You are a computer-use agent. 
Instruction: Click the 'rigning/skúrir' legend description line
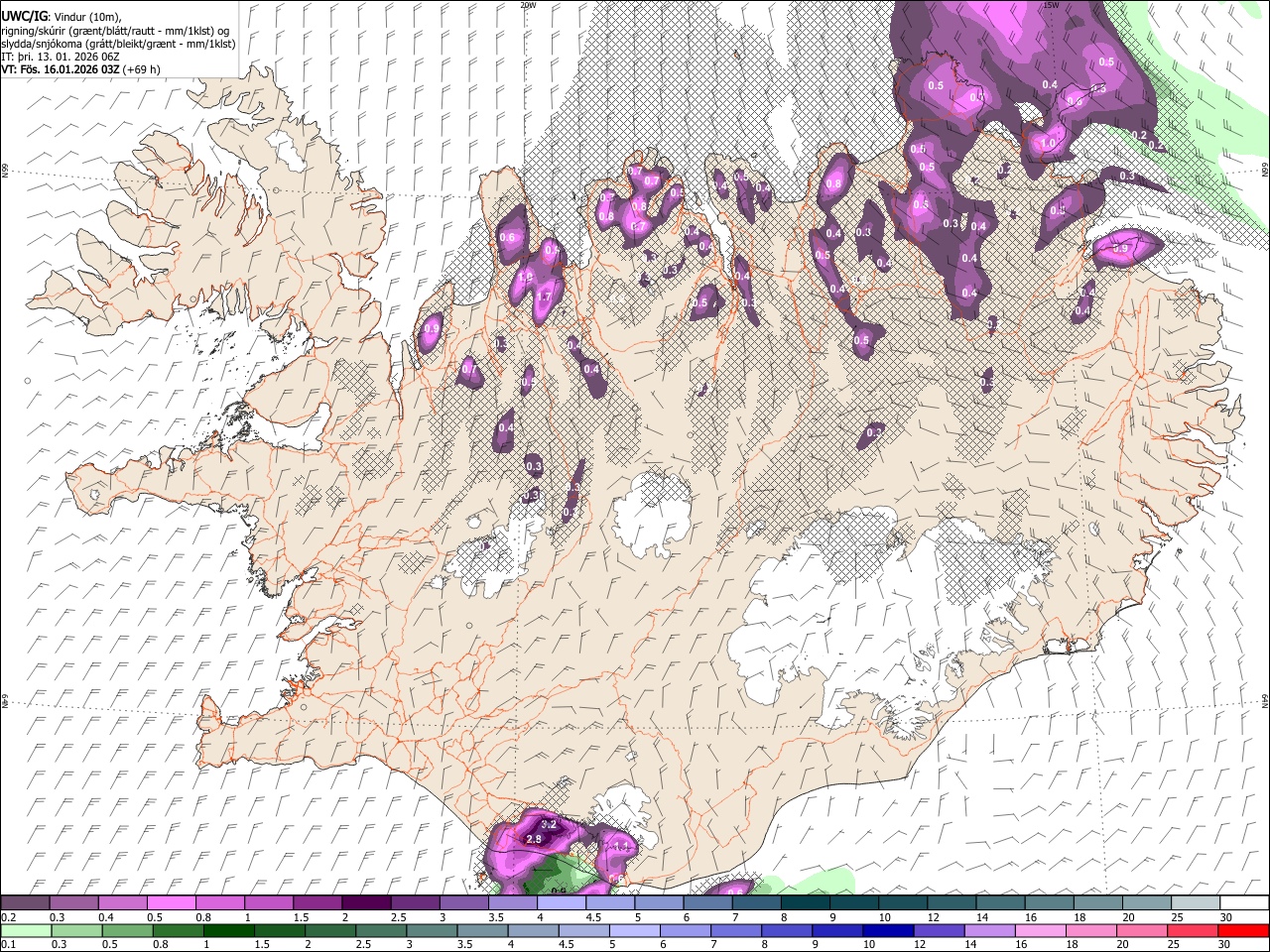click(x=116, y=30)
